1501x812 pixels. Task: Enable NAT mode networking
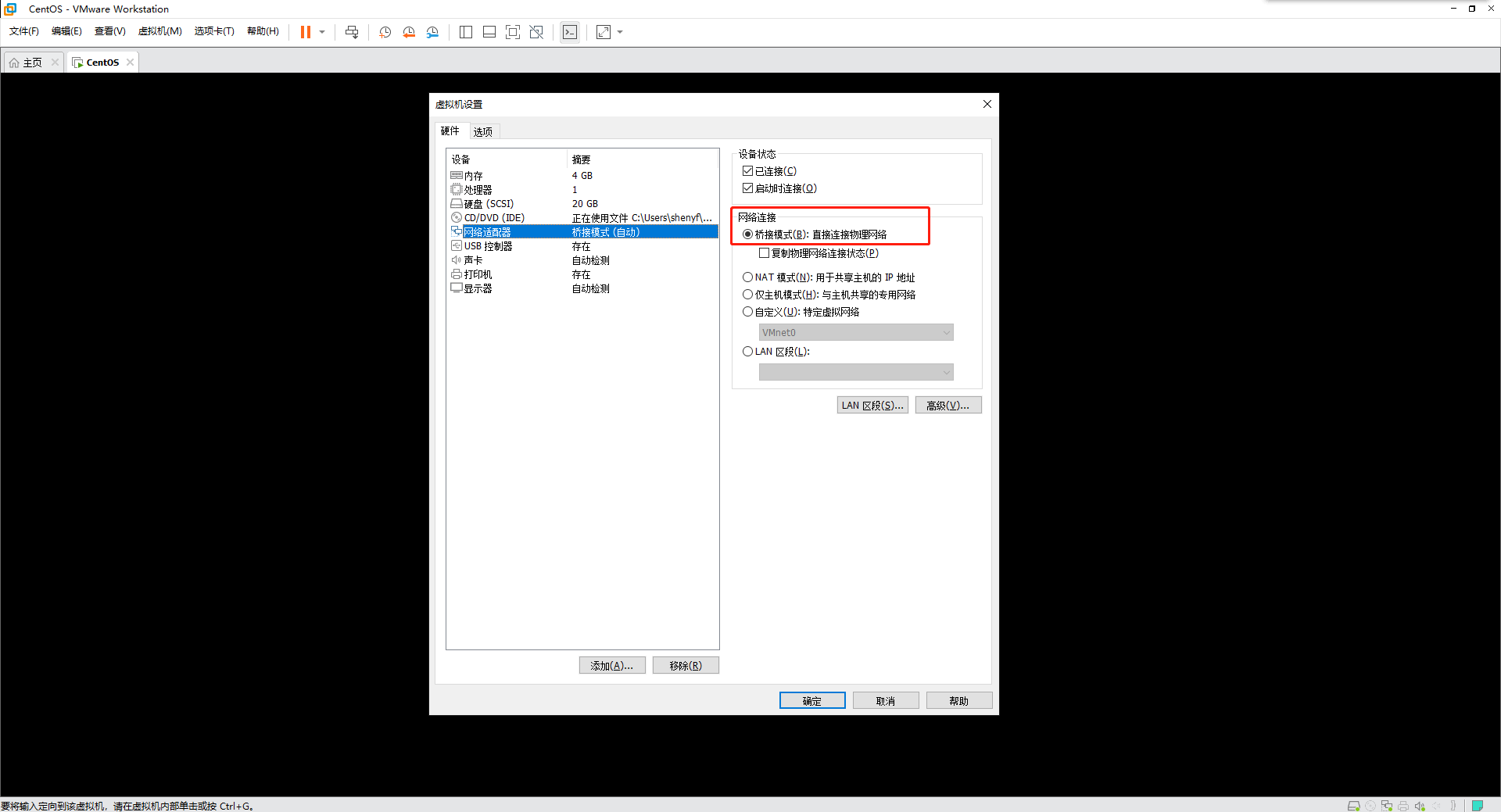point(748,277)
